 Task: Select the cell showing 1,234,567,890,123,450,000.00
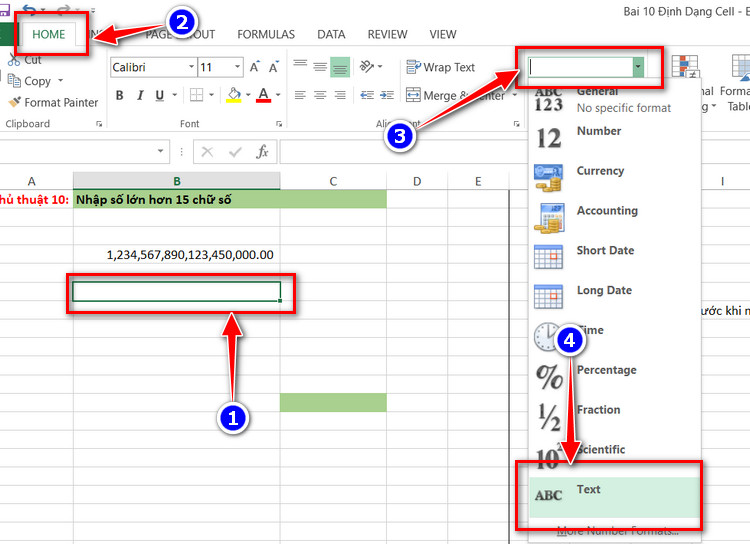176,255
